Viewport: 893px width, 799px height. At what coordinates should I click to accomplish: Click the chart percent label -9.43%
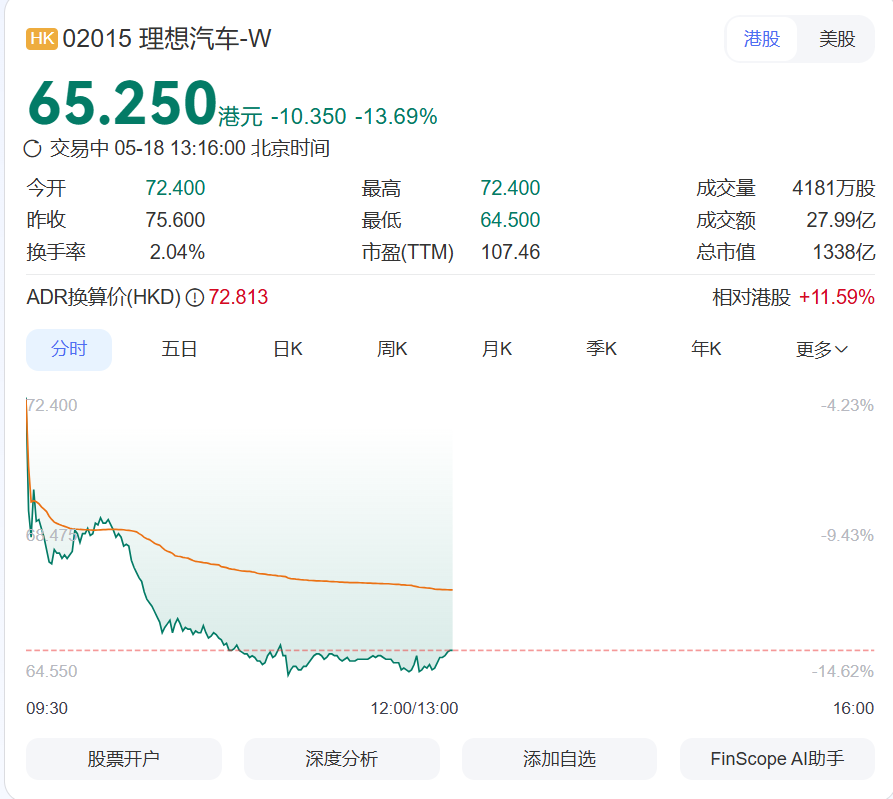pyautogui.click(x=847, y=535)
